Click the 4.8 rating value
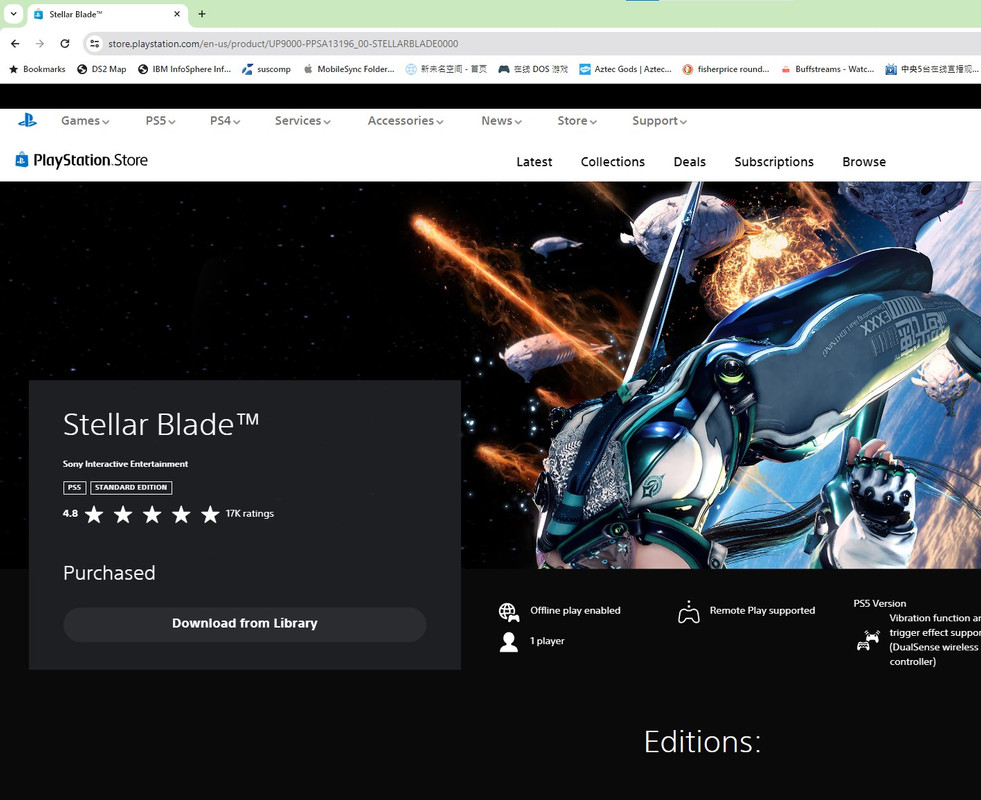 click(x=70, y=514)
